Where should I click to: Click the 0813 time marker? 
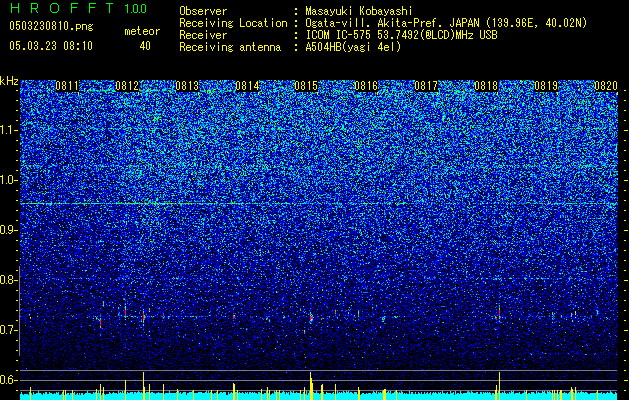click(187, 86)
